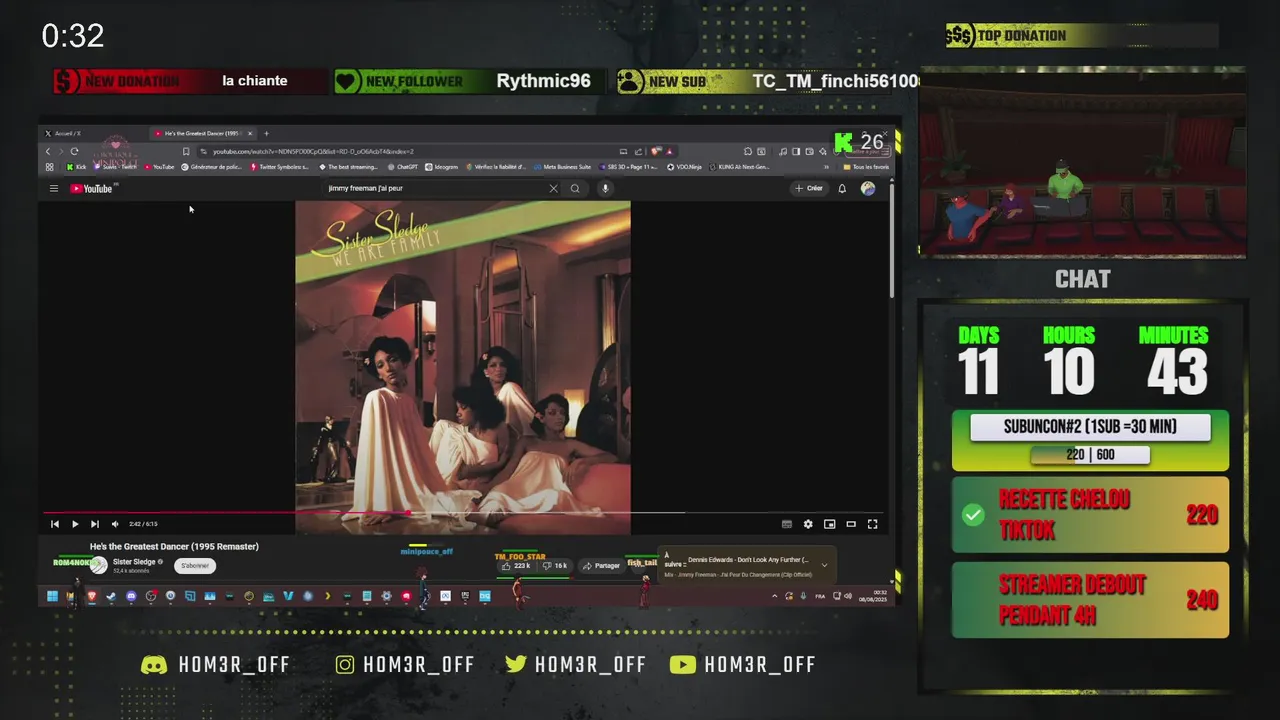
Task: Open the Tous les favoris folder
Action: tap(867, 167)
